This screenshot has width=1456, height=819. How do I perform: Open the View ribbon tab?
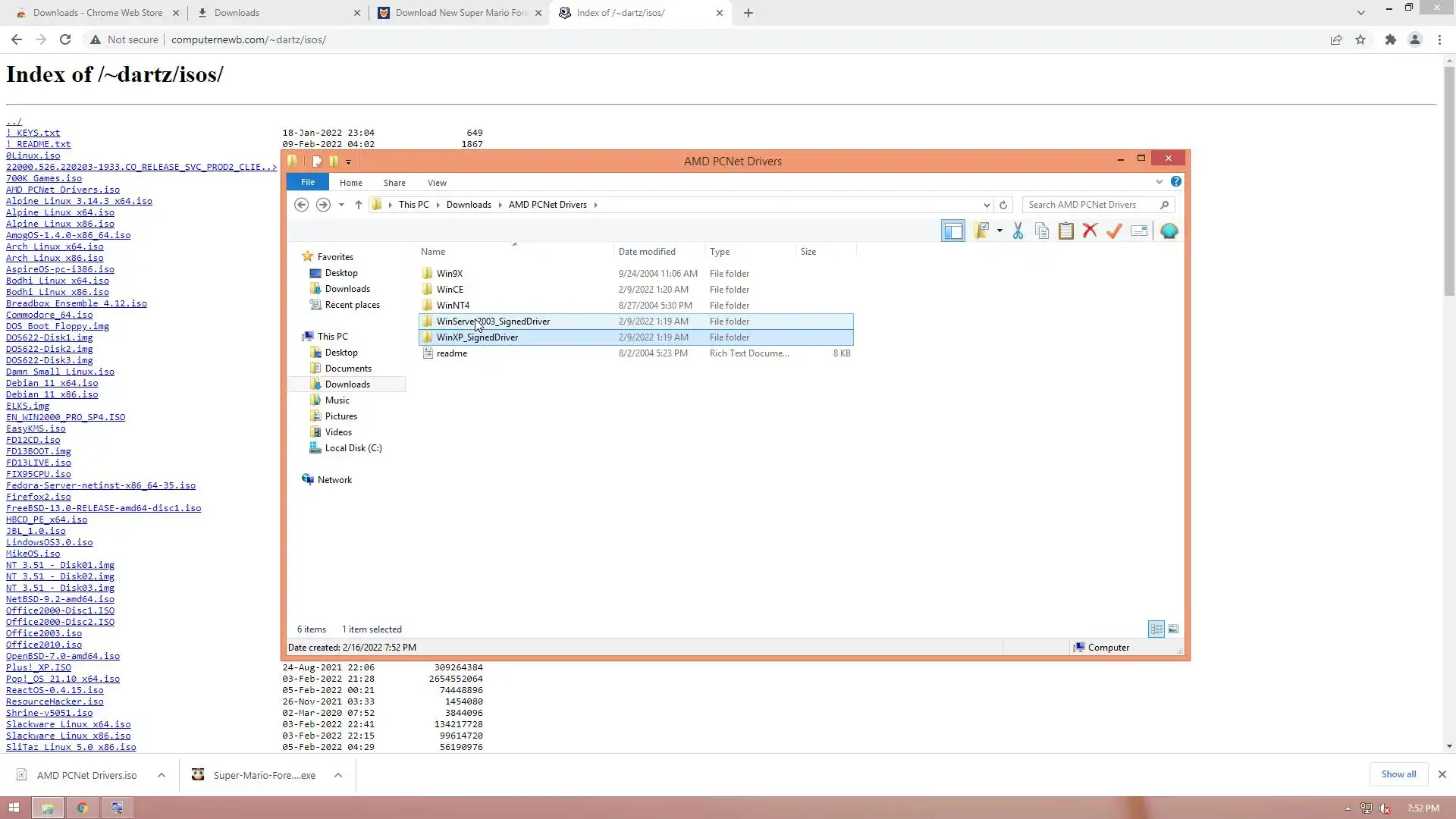[x=437, y=183]
